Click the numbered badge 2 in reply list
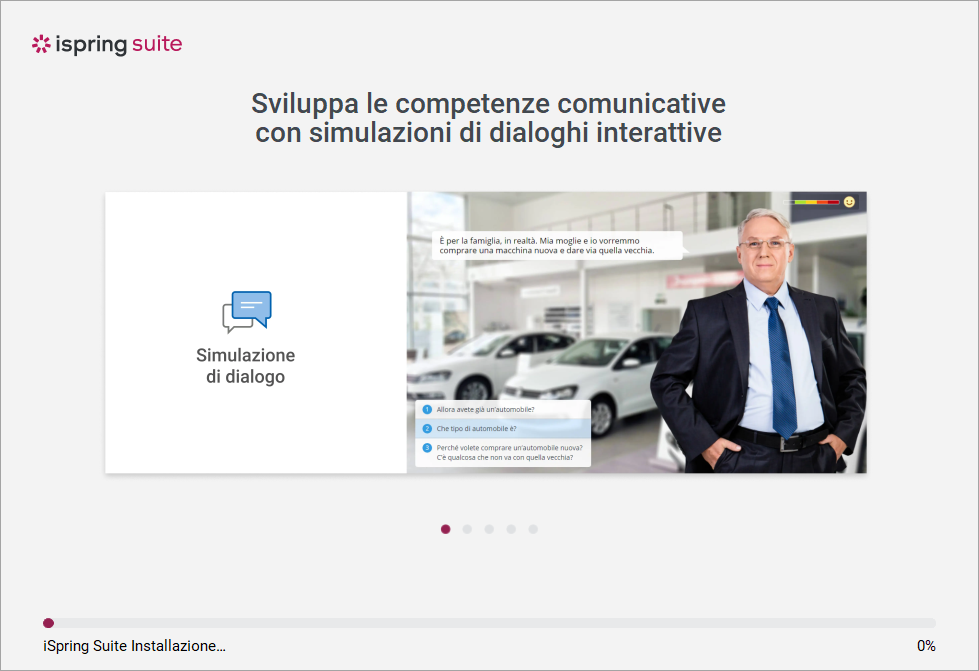The height and width of the screenshot is (671, 979). [427, 429]
